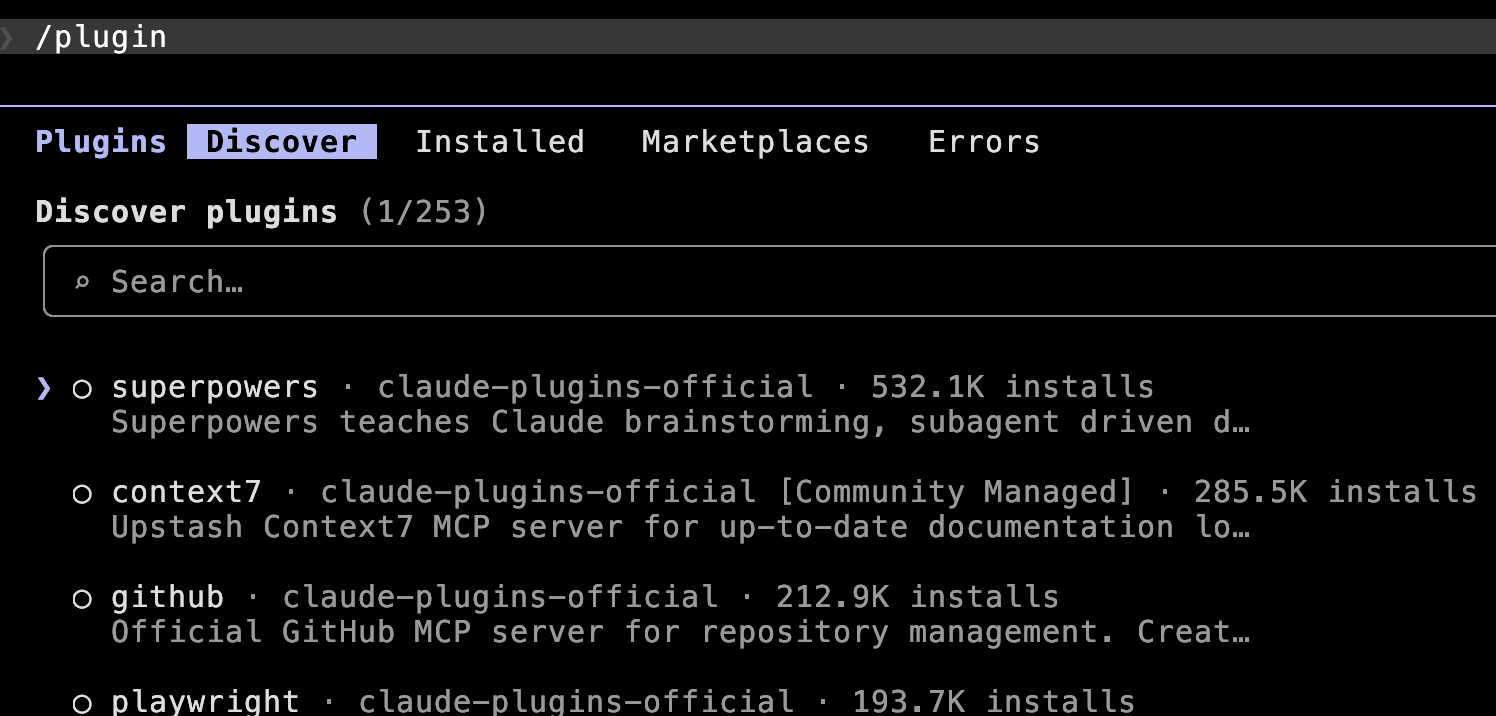Click the Plugins heading label
The height and width of the screenshot is (716, 1496).
pos(100,141)
